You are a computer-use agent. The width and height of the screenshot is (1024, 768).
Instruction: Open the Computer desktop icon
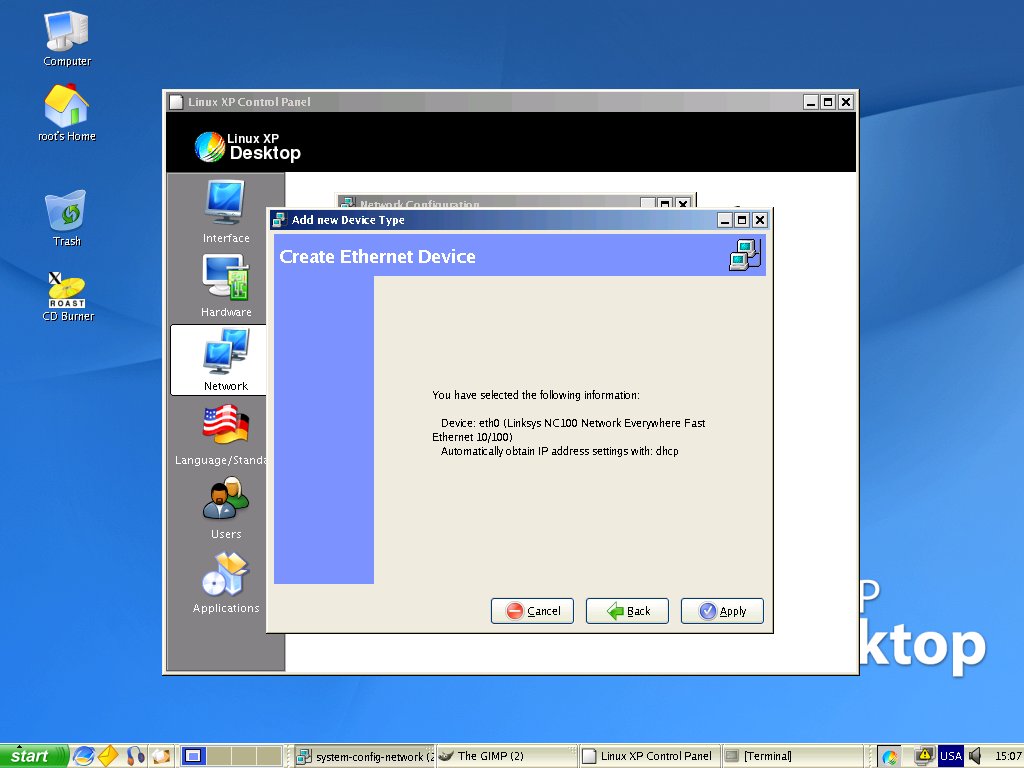[x=67, y=39]
